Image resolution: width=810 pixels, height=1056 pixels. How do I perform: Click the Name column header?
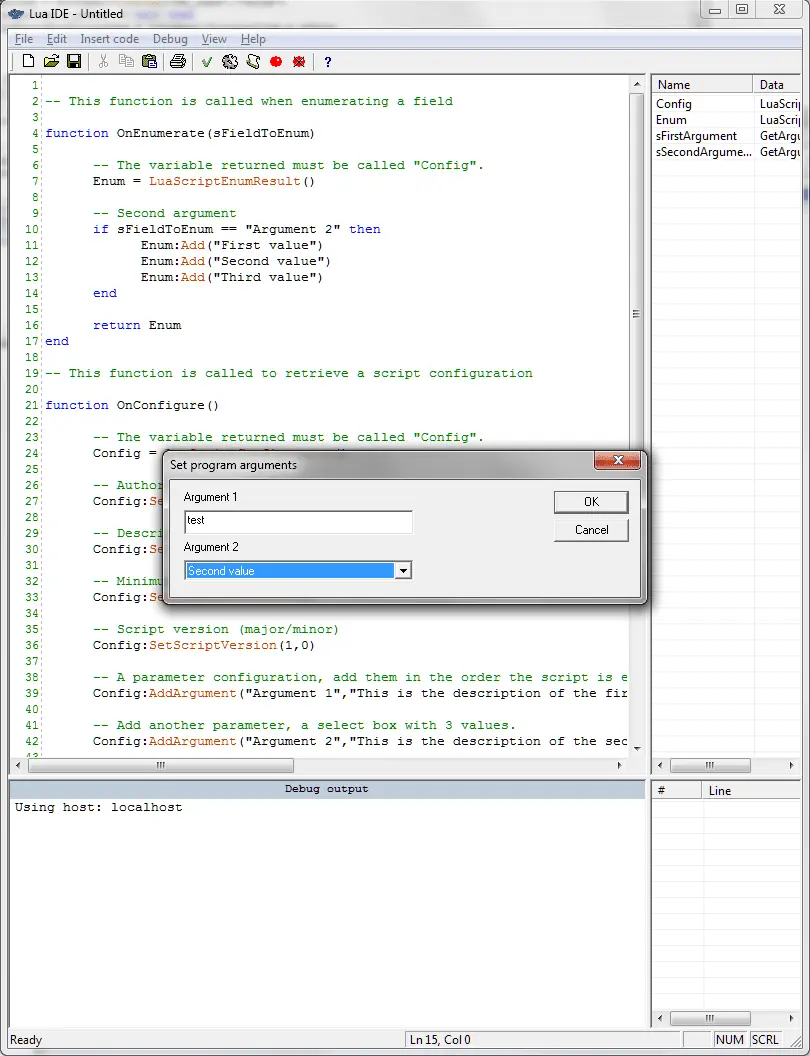702,85
